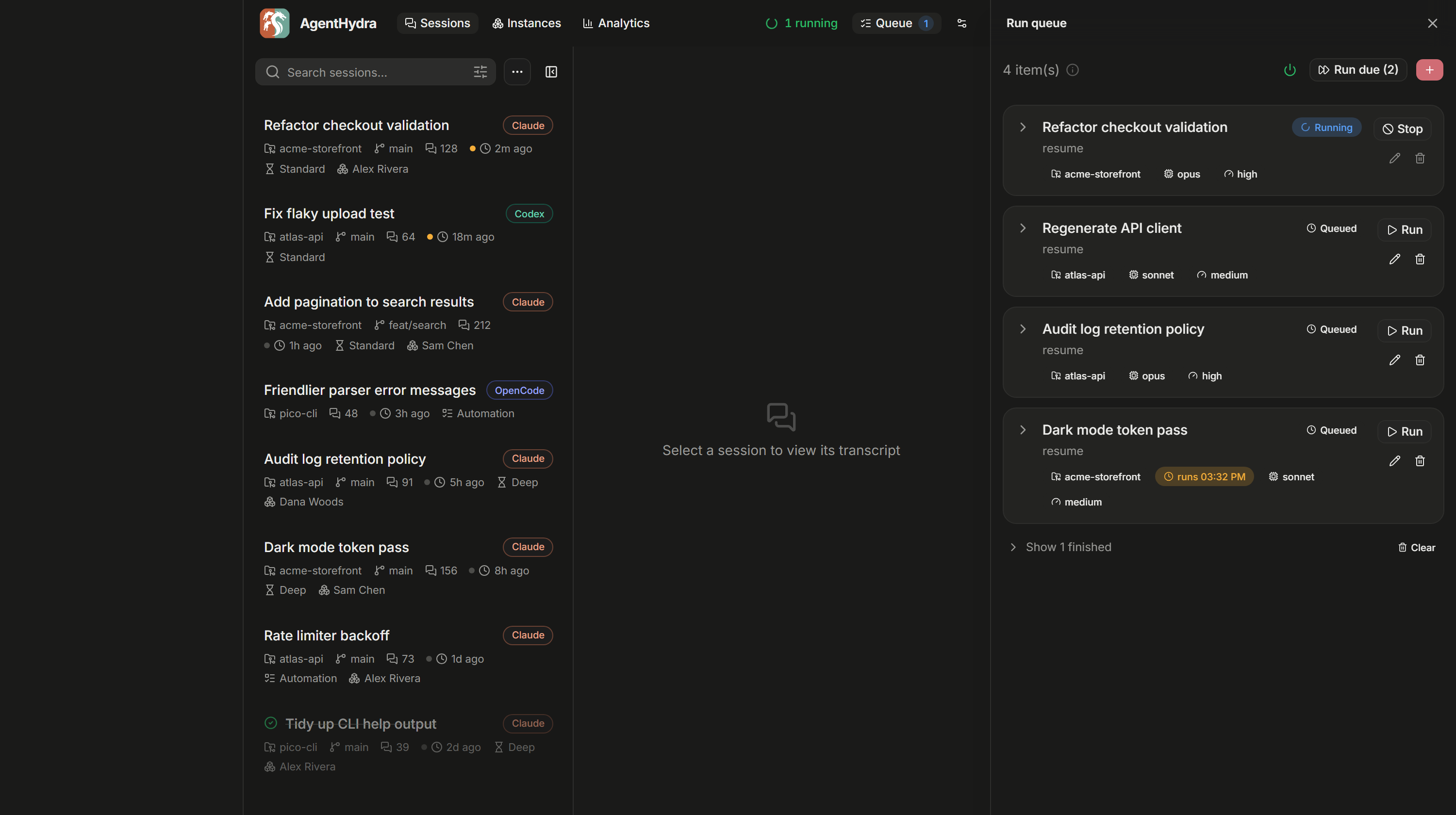The width and height of the screenshot is (1456, 815).
Task: Add a new queue item with plus button
Action: coord(1429,70)
